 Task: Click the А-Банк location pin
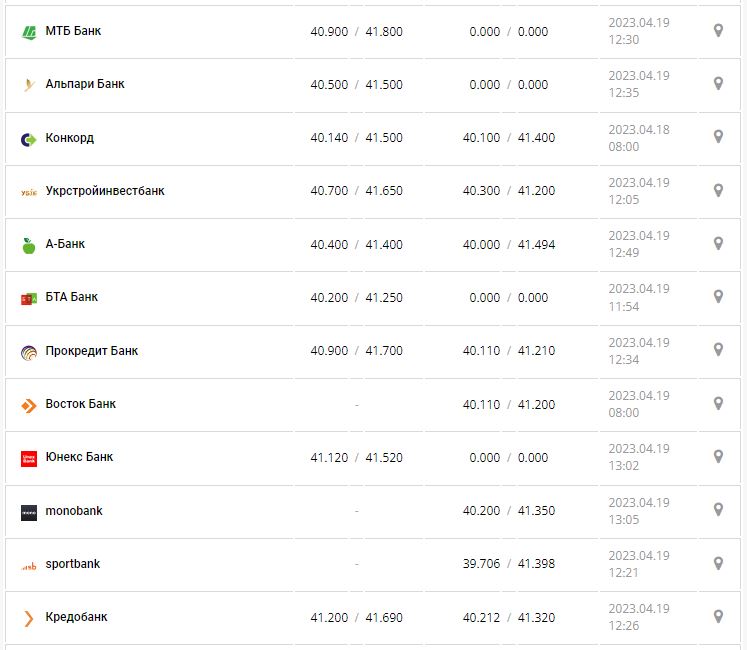click(x=717, y=243)
